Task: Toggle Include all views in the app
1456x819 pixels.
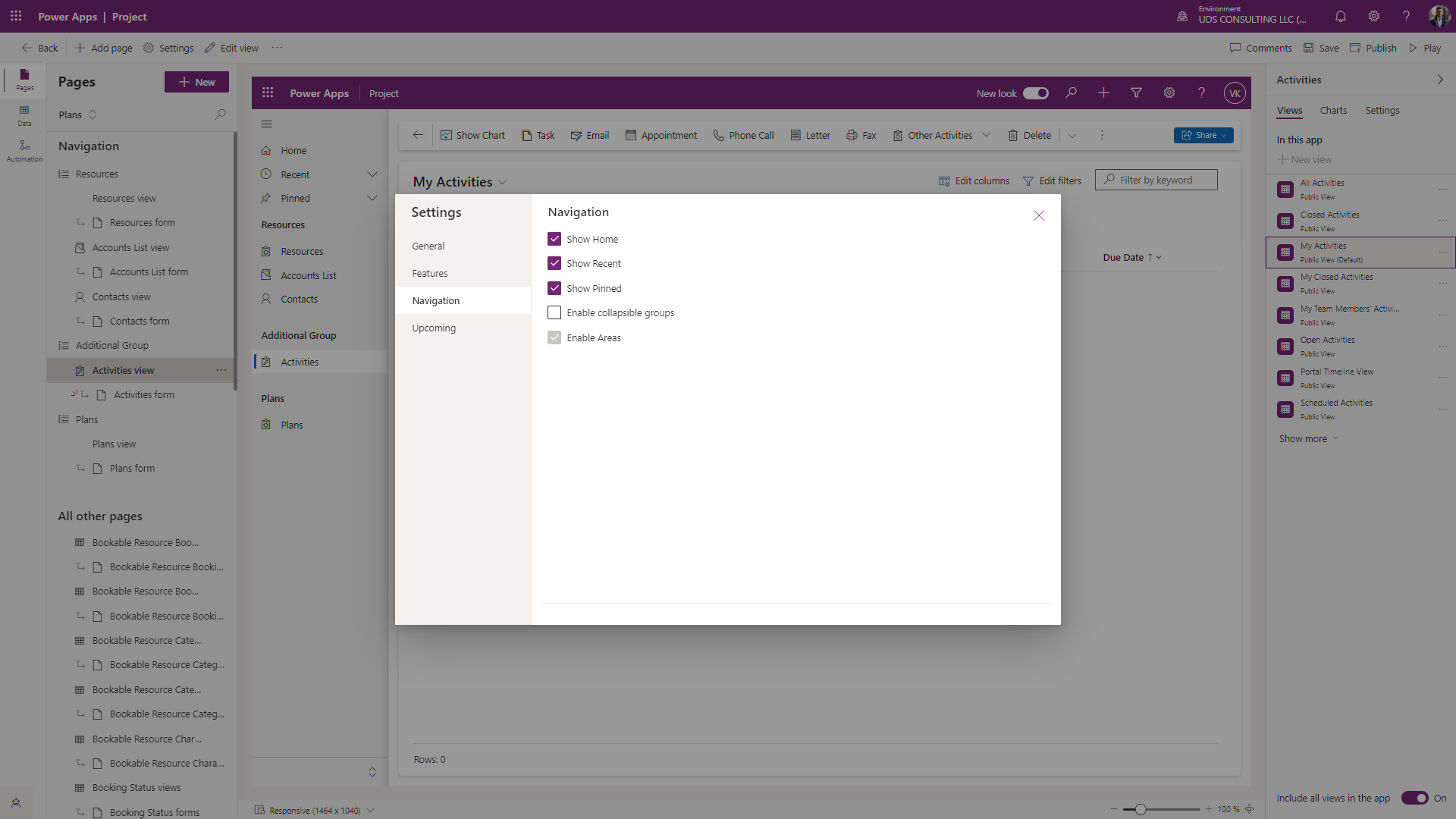Action: tap(1414, 798)
